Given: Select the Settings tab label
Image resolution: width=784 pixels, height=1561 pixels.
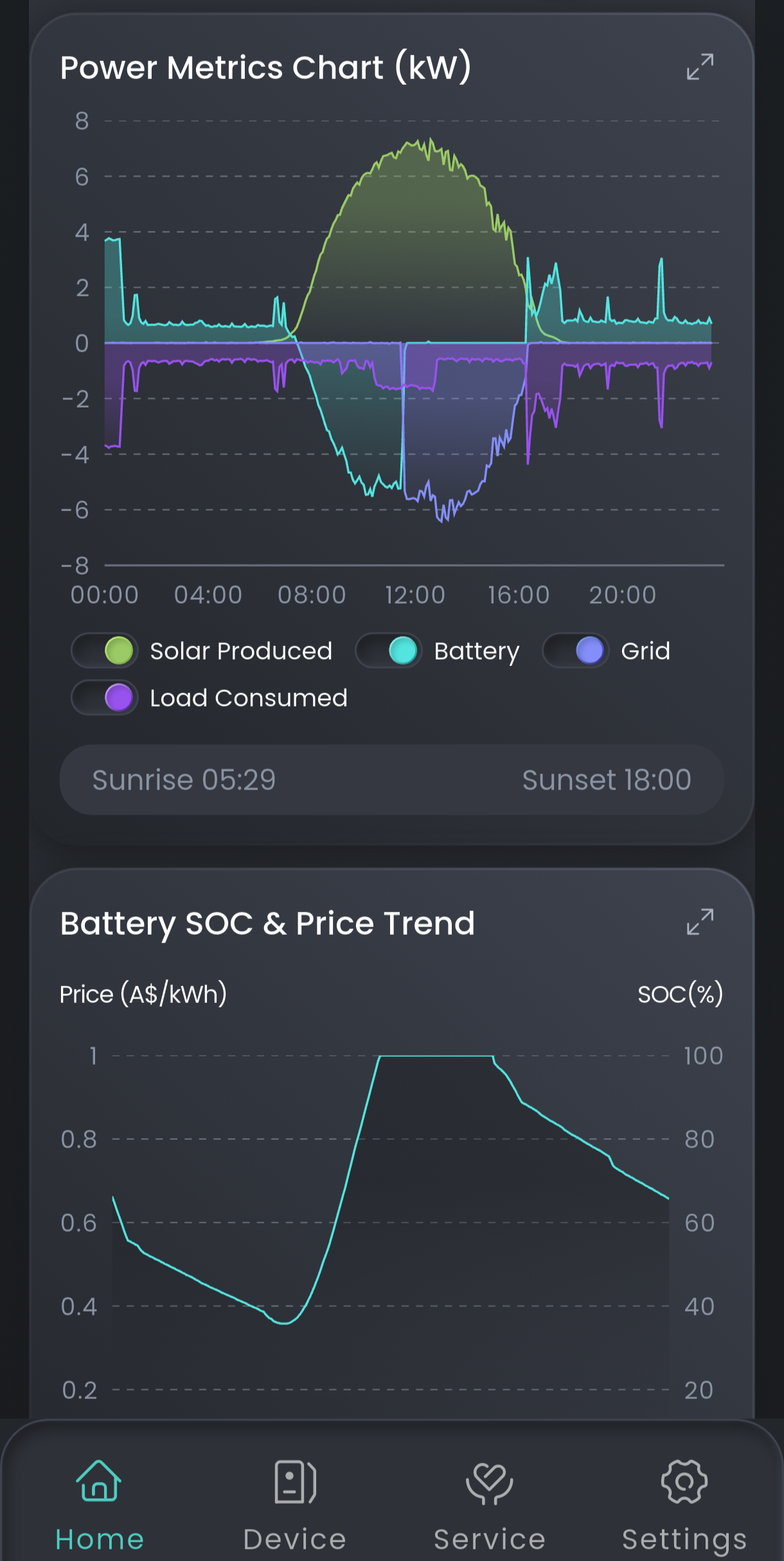Looking at the screenshot, I should tap(684, 1540).
